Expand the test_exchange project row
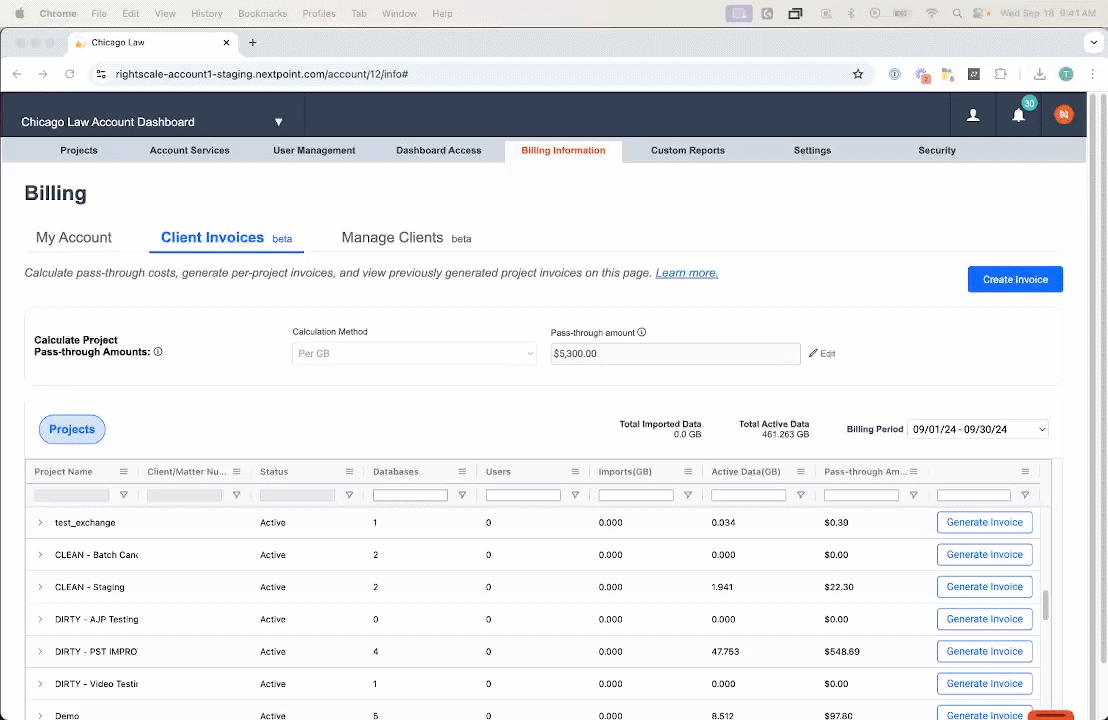The height and width of the screenshot is (720, 1108). click(x=41, y=523)
